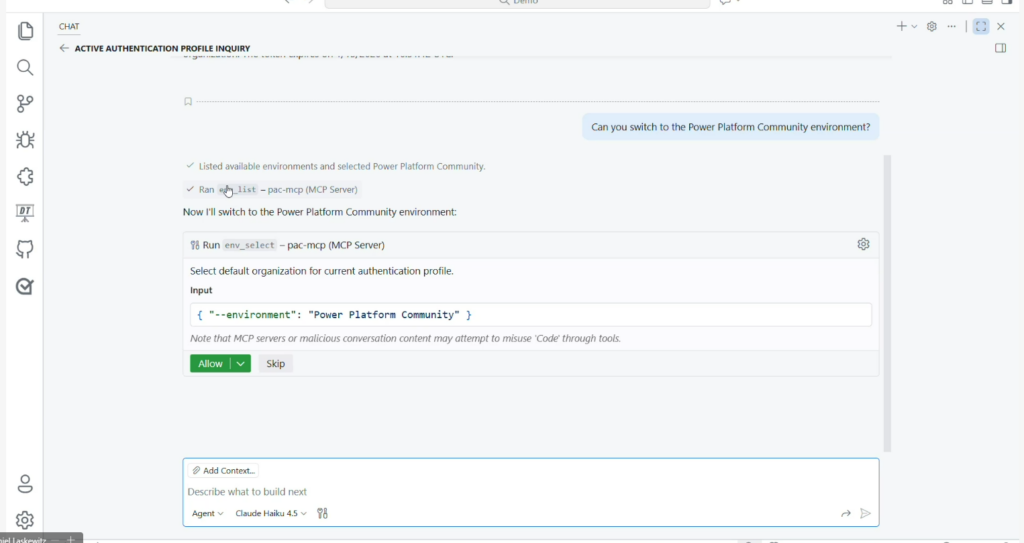Open the Run and Debug view

(25, 140)
